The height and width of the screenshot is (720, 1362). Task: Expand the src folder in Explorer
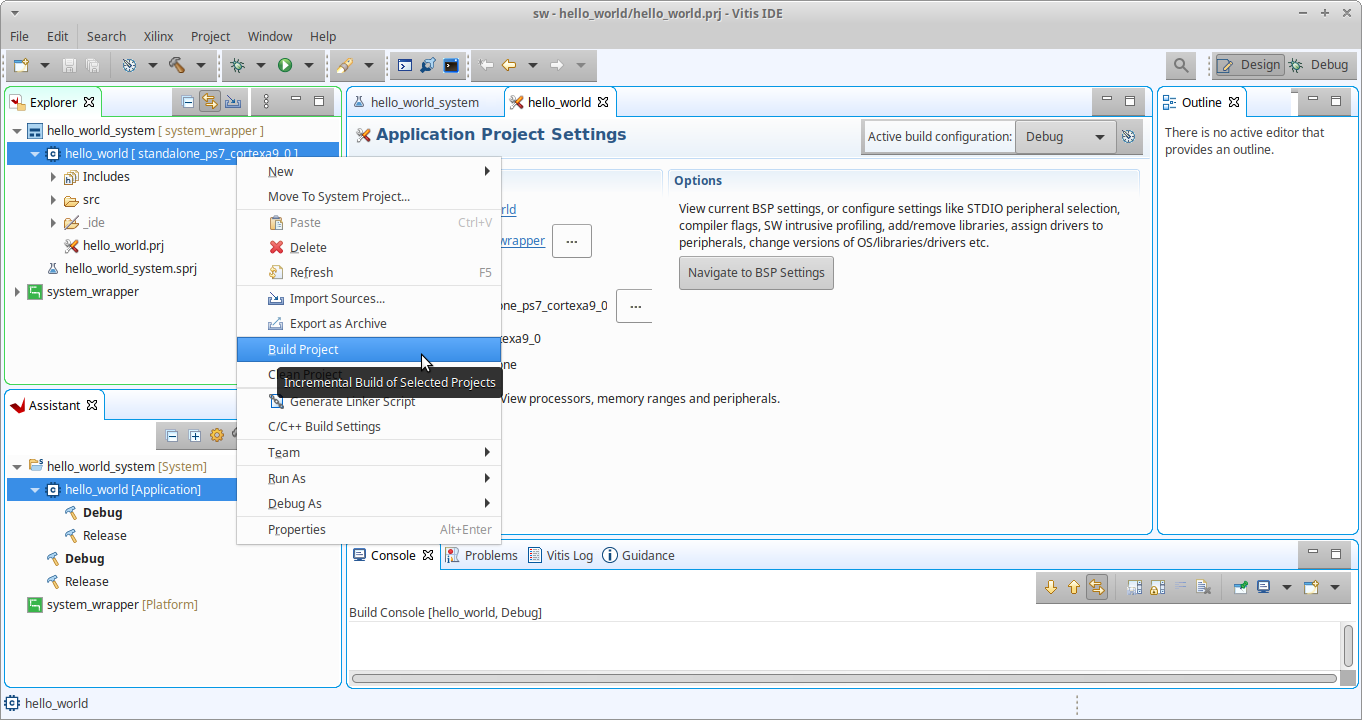click(x=53, y=200)
